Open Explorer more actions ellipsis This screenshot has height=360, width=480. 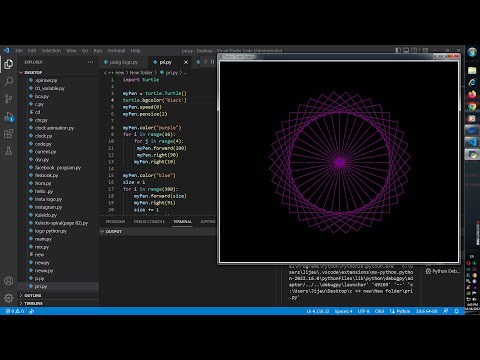[x=90, y=62]
